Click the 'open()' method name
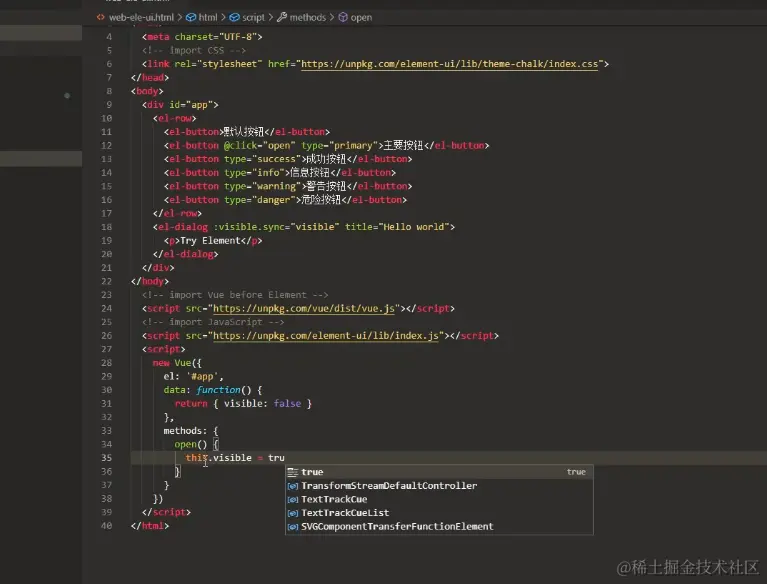Screen dimensions: 767x584 [191, 444]
